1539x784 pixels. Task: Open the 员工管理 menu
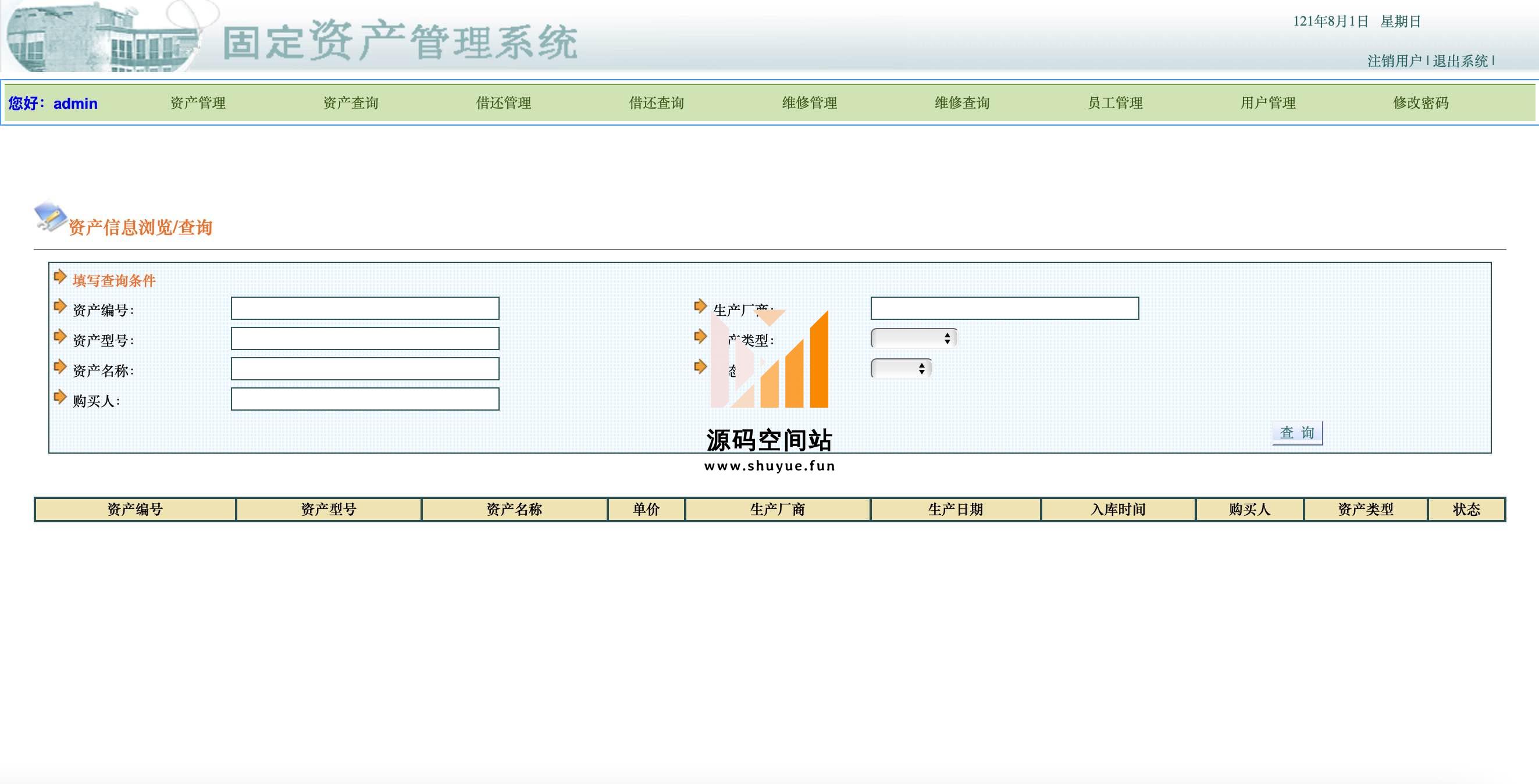[1115, 103]
